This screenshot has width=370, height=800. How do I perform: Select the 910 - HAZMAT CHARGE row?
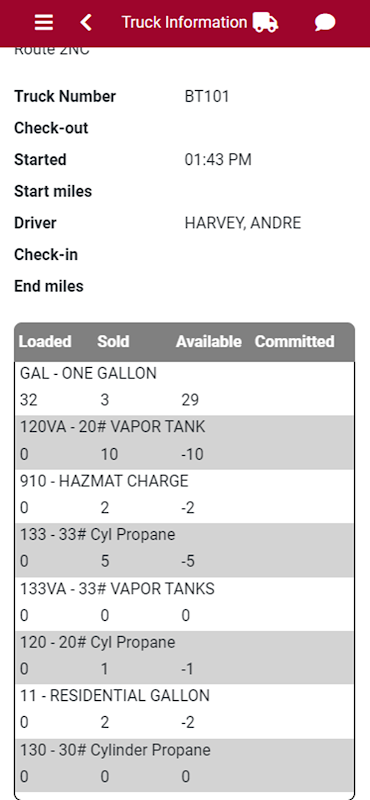click(184, 495)
